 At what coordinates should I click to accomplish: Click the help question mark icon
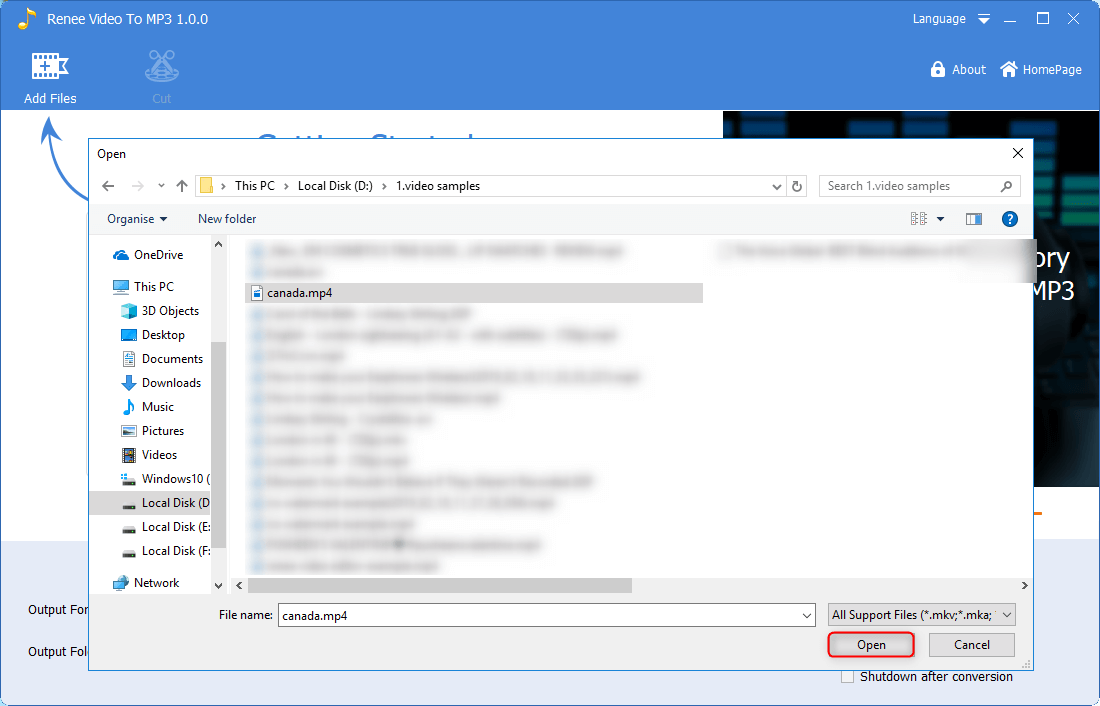[x=1009, y=219]
